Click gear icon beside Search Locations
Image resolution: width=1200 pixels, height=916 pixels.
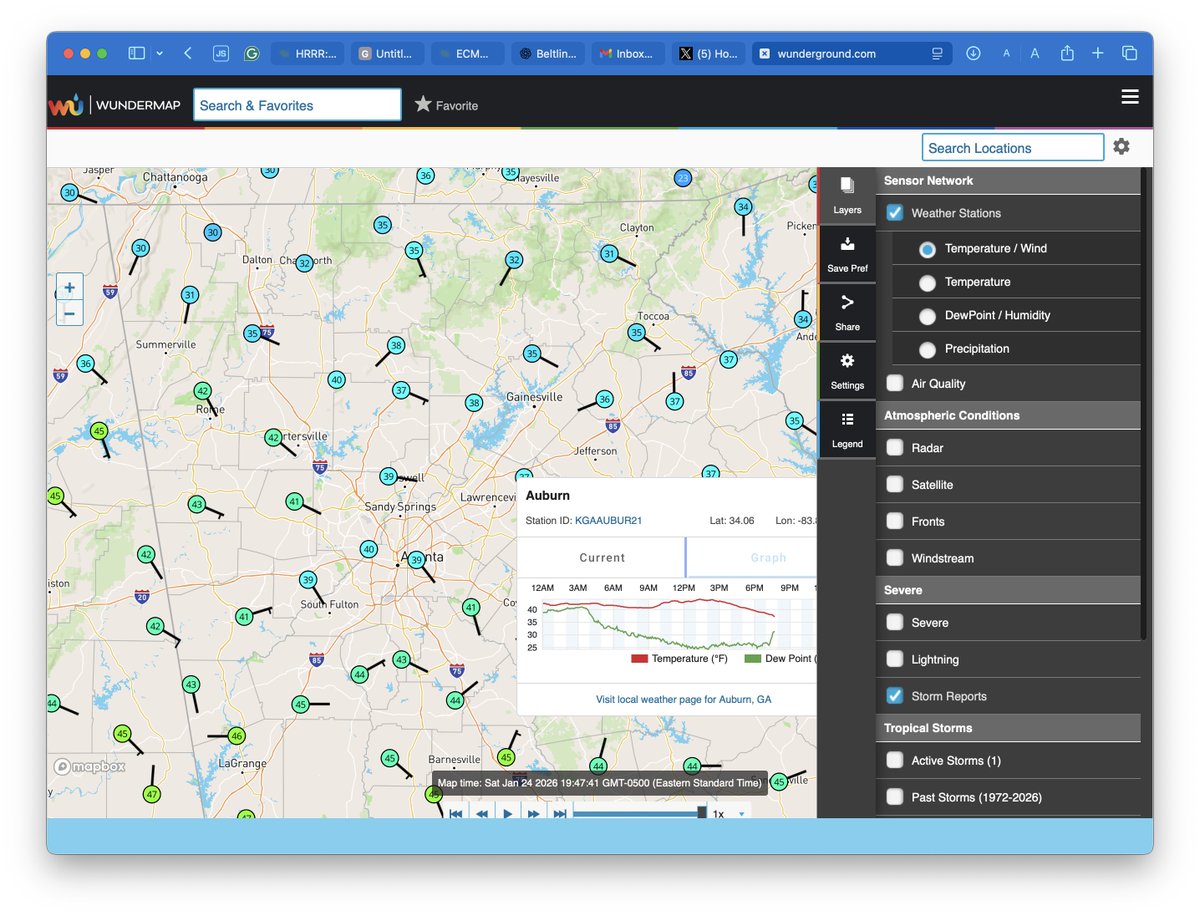tap(1121, 147)
